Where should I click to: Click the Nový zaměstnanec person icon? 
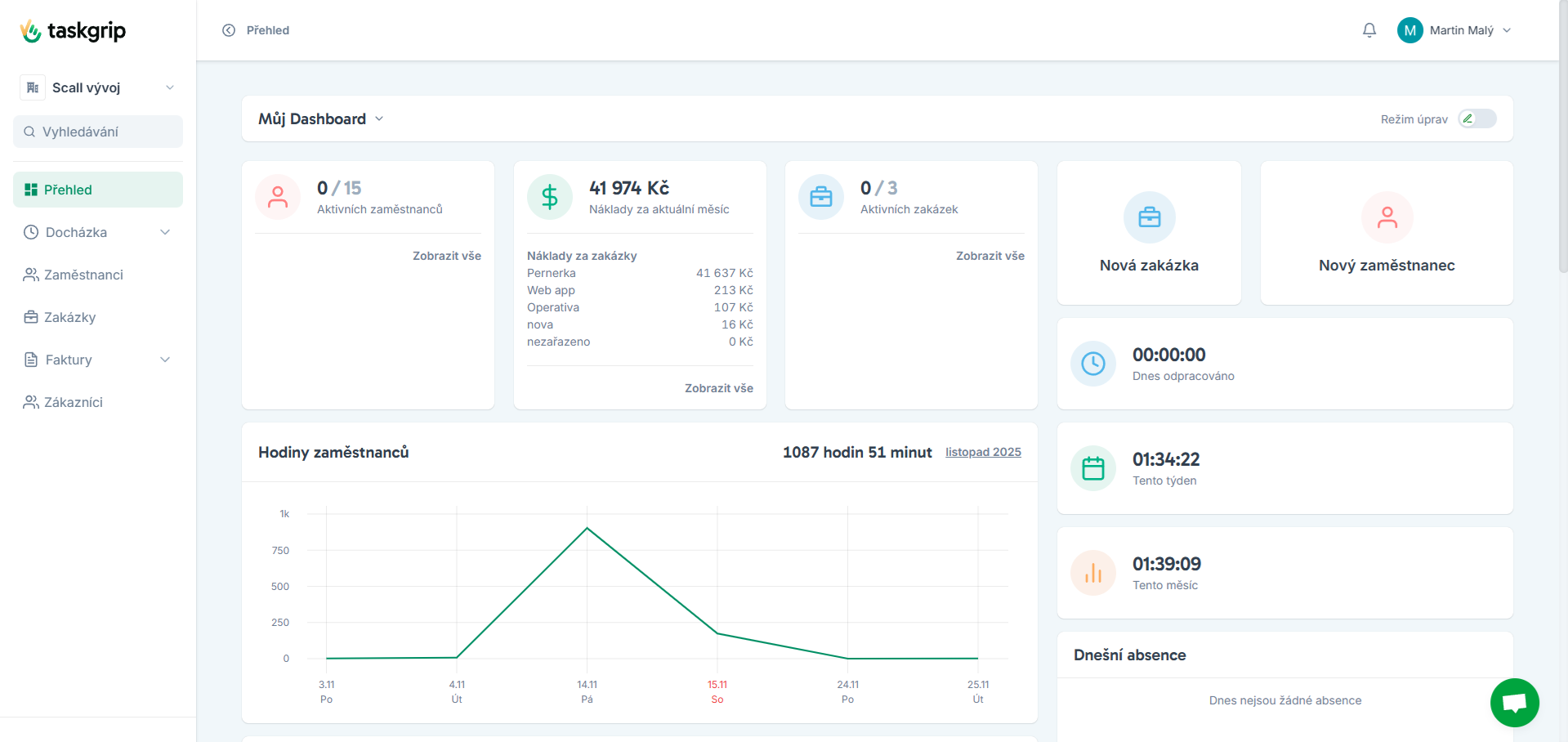[1387, 217]
